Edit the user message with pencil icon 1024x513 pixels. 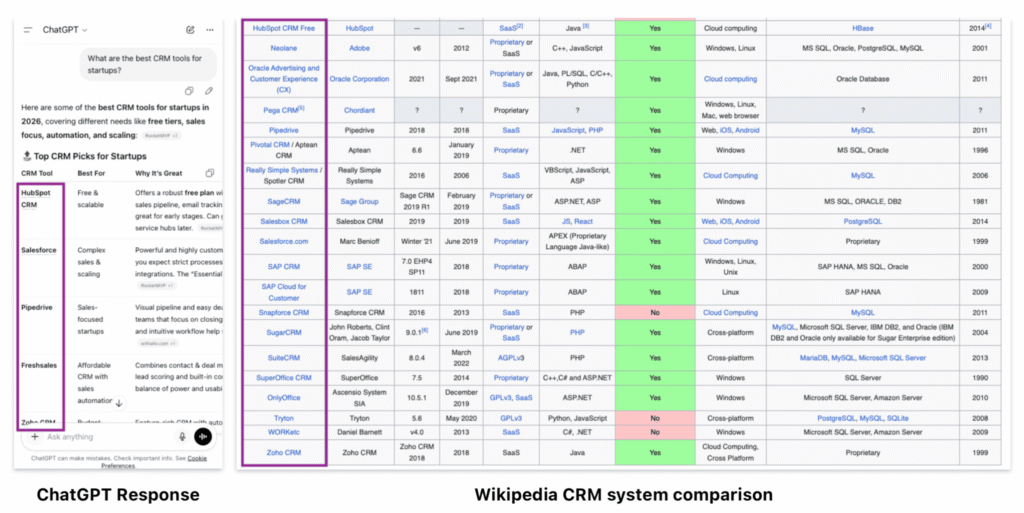point(208,91)
